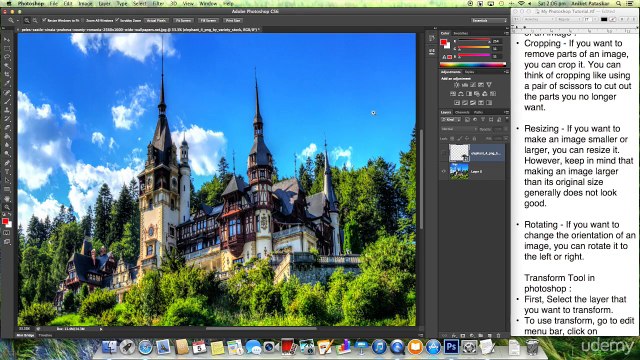640x360 pixels.
Task: Select the Clone Stamp tool
Action: coord(7,110)
